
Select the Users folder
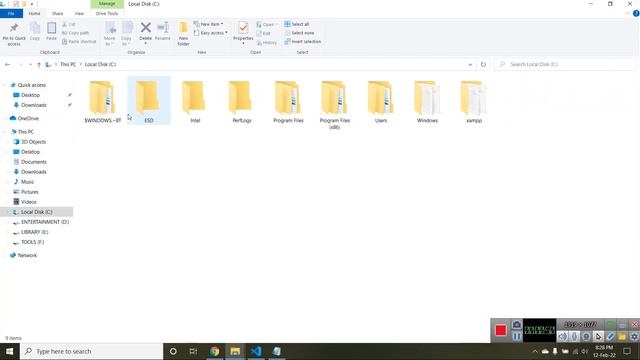381,102
